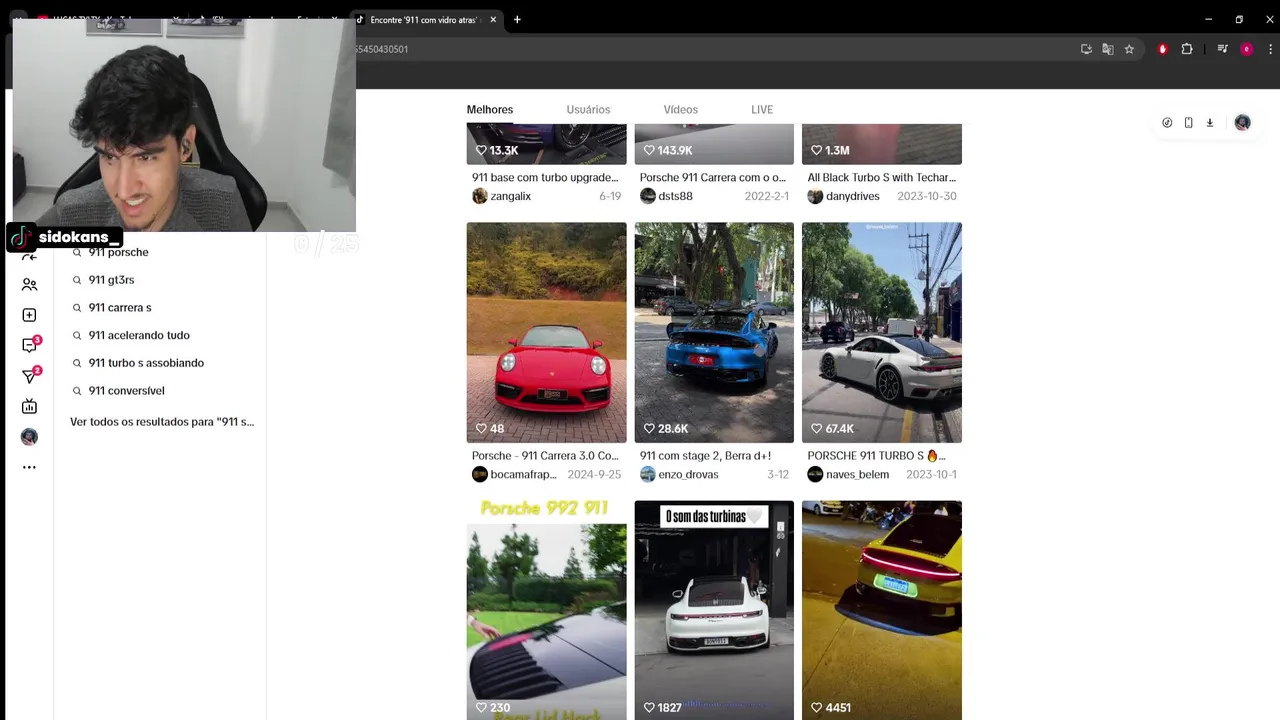
Task: Open the blue 911 stage 2 video thumbnail
Action: (x=714, y=332)
